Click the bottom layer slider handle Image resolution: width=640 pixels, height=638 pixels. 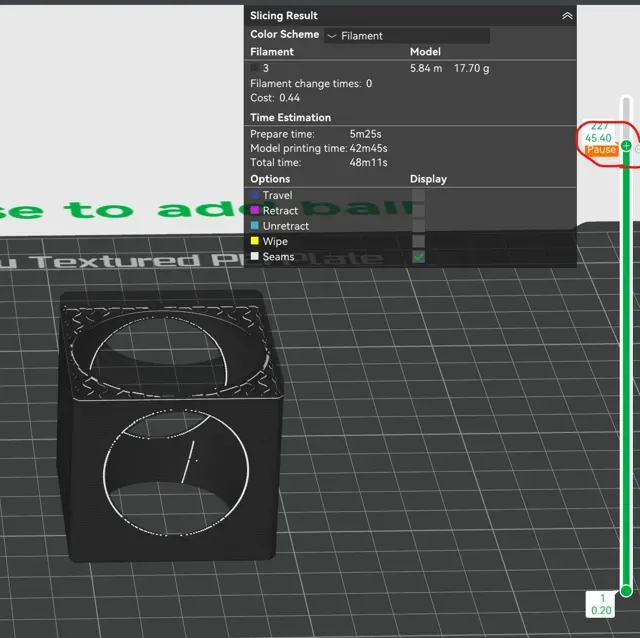(x=626, y=590)
